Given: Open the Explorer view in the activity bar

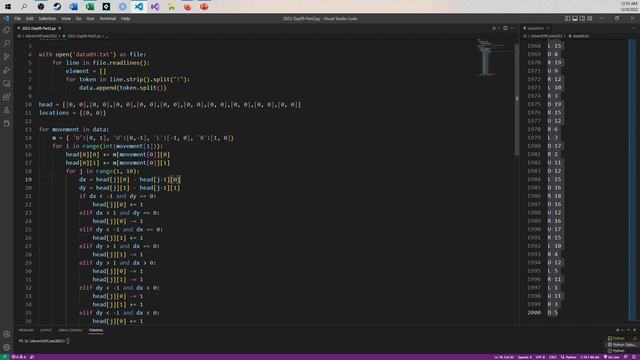Looking at the screenshot, I should point(7,30).
